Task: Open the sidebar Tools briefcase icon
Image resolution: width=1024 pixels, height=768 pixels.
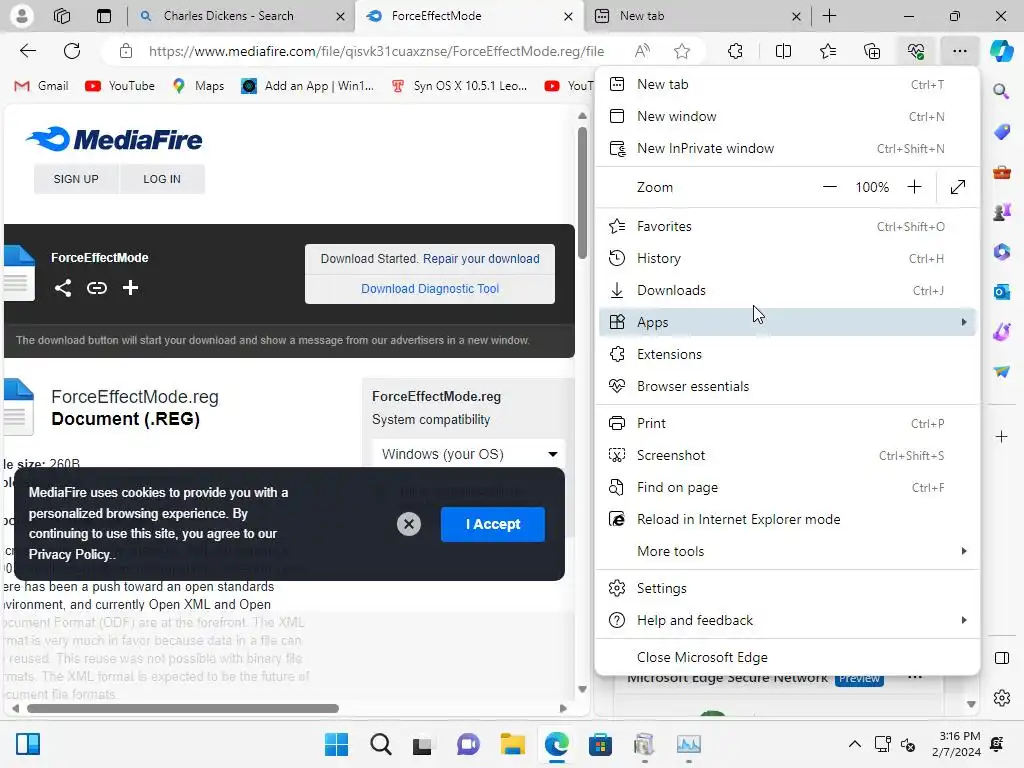Action: coord(1001,172)
